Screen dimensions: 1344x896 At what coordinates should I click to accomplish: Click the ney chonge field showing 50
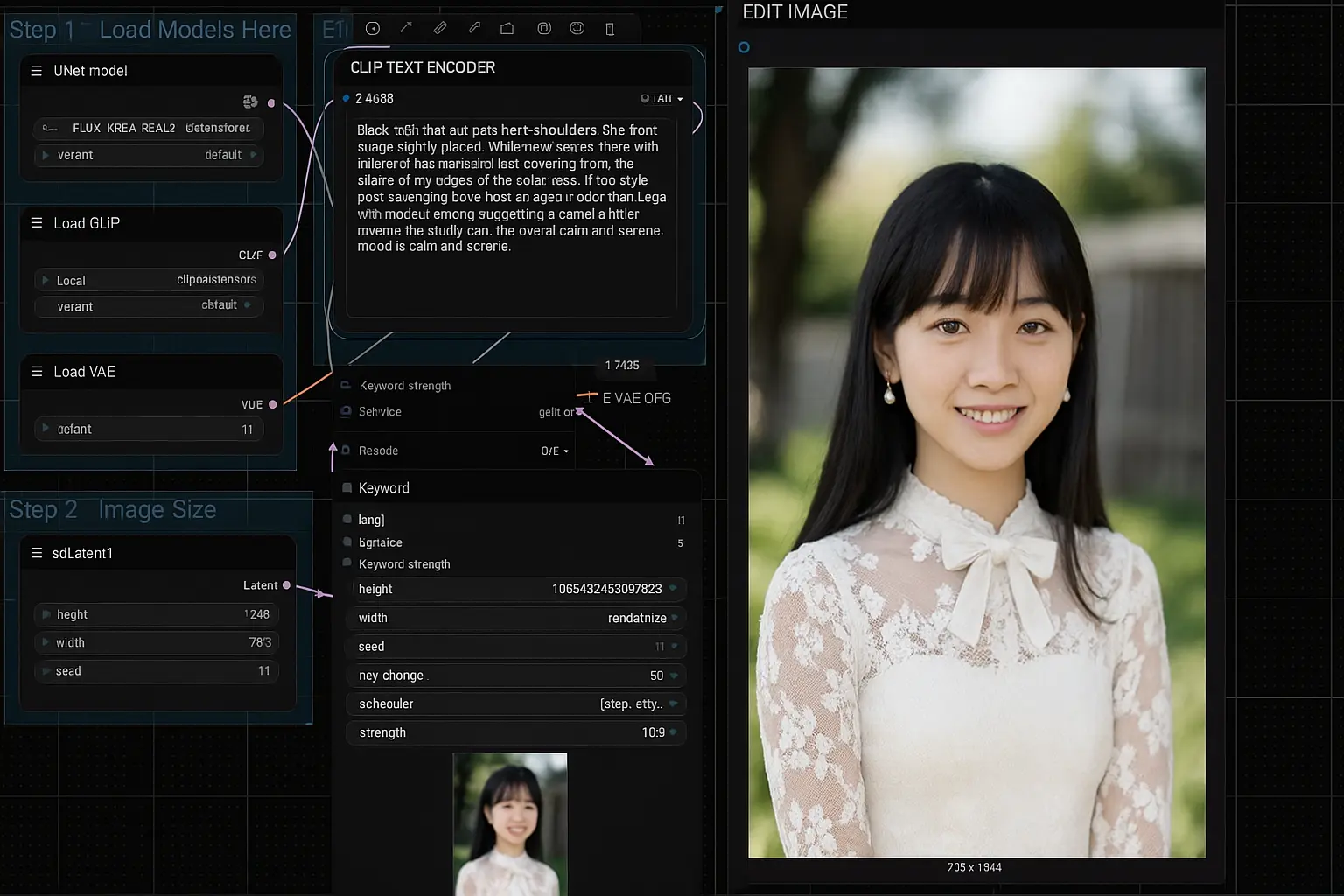point(516,675)
